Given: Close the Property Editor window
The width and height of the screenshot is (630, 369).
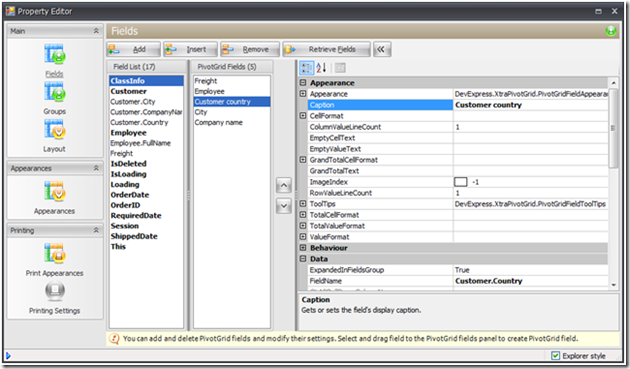Looking at the screenshot, I should tap(614, 11).
